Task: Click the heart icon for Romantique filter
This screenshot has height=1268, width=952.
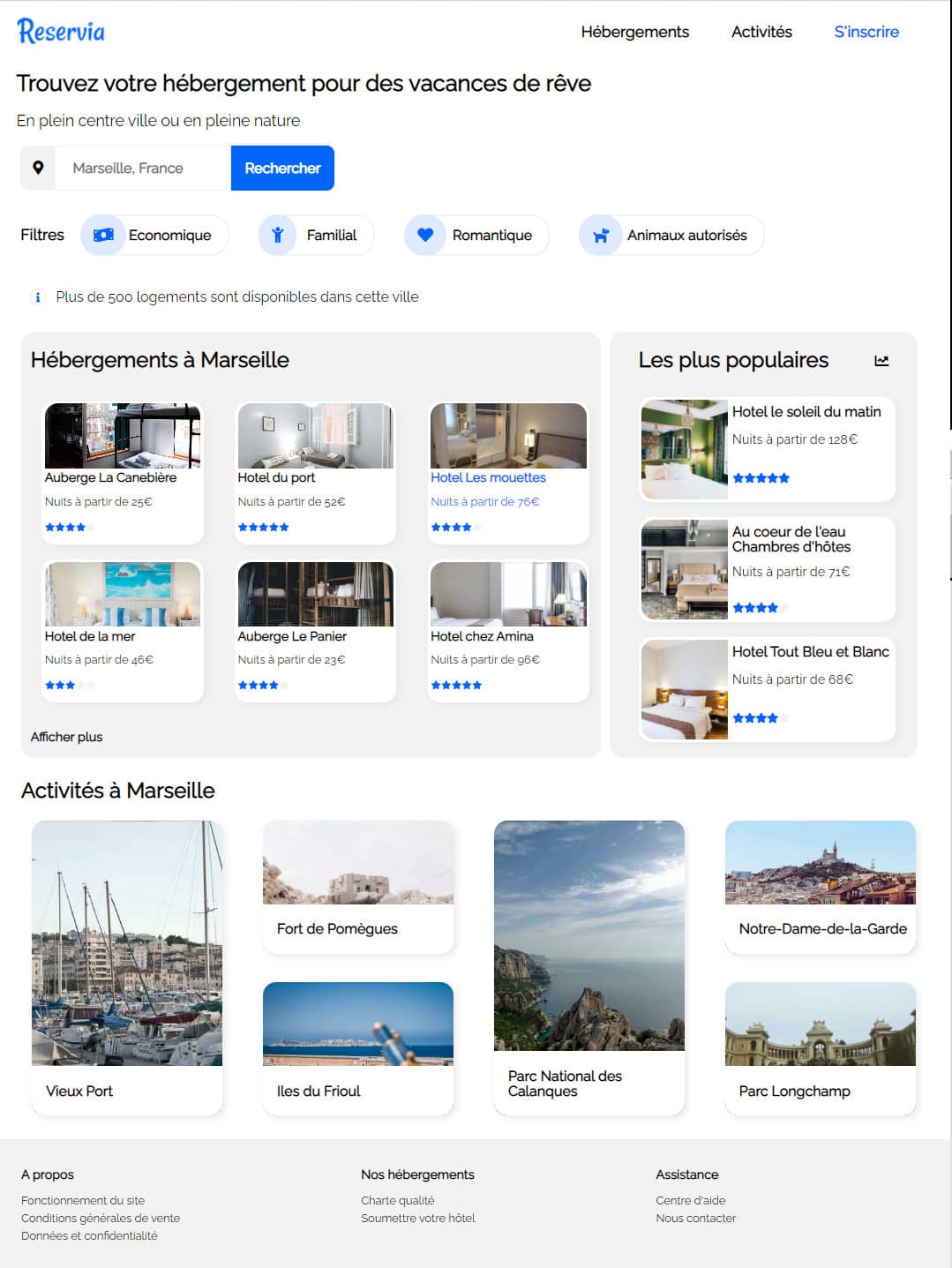Action: (425, 236)
